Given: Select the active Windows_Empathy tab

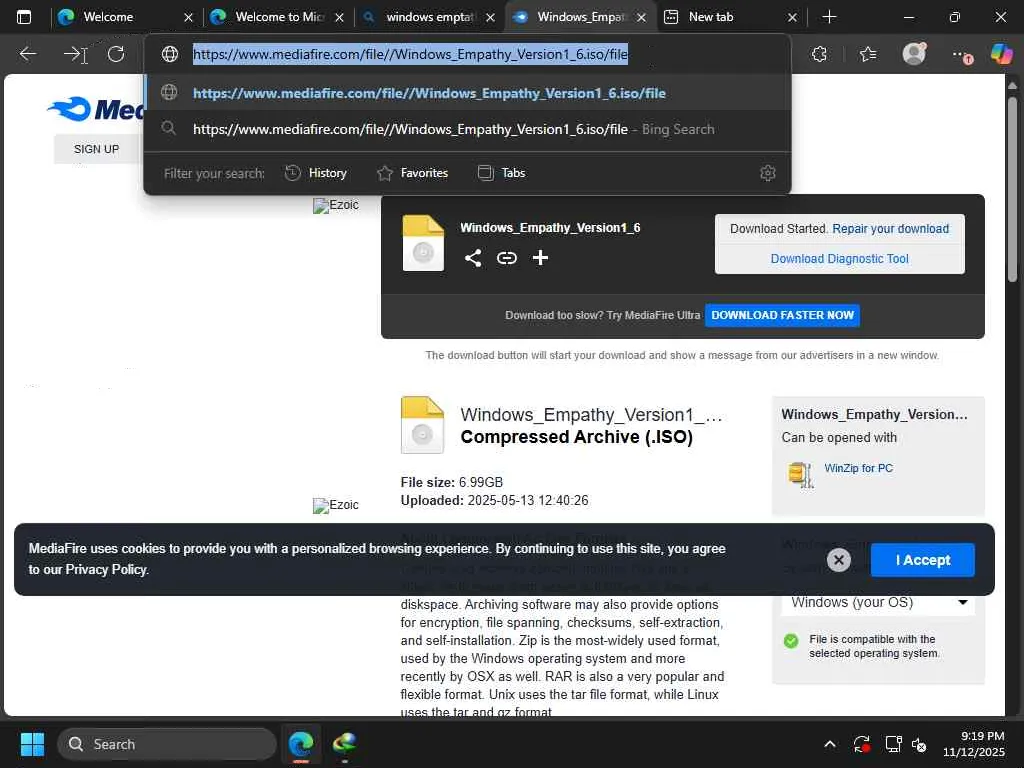Looking at the screenshot, I should point(580,17).
